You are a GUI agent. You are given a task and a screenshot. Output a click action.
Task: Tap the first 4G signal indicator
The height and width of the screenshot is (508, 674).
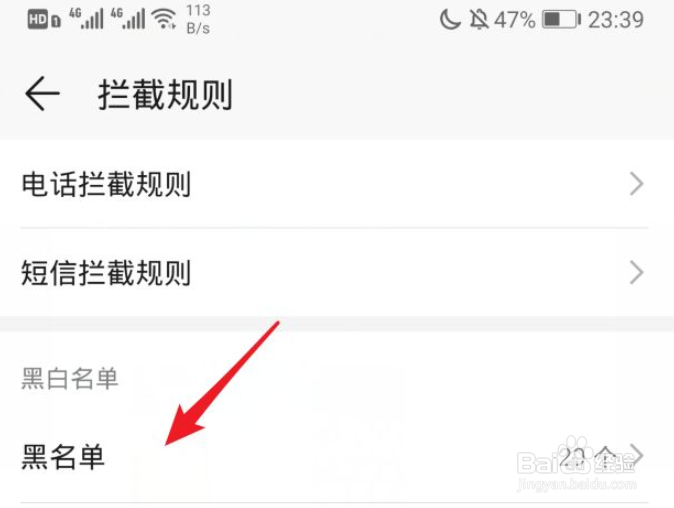86,19
